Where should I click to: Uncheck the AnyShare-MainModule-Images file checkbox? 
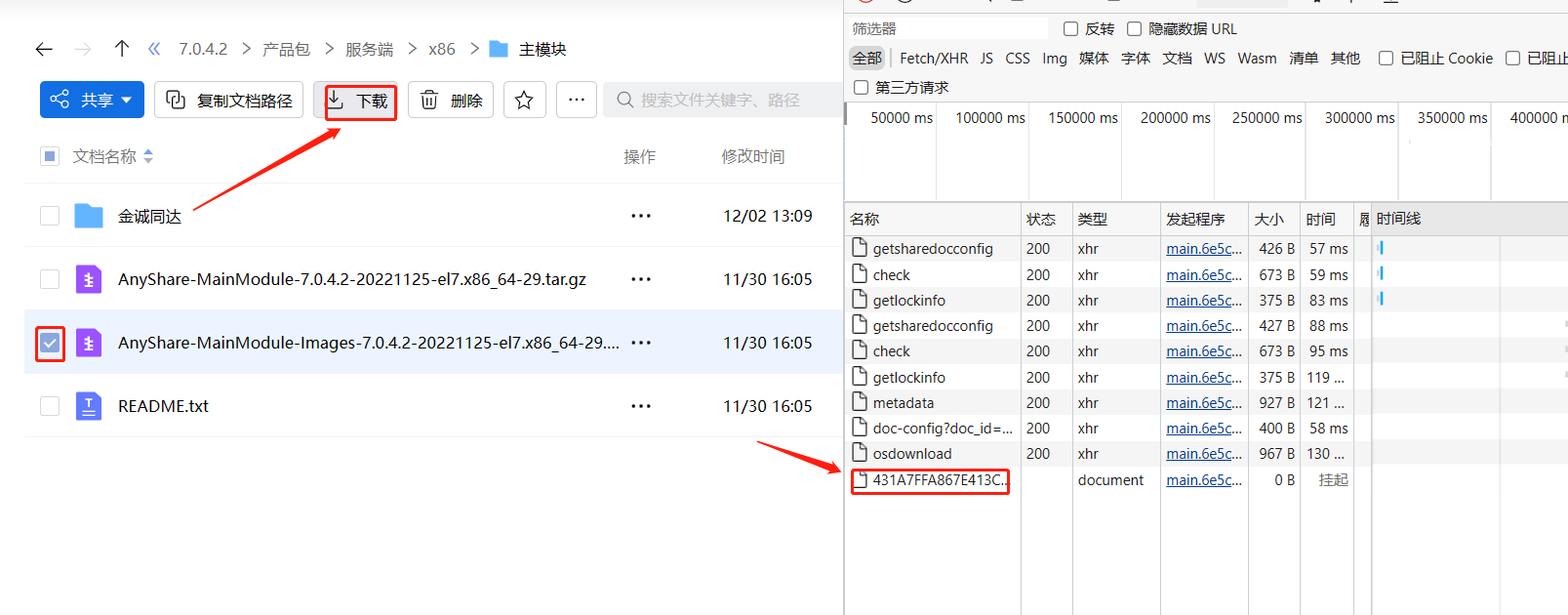(50, 343)
